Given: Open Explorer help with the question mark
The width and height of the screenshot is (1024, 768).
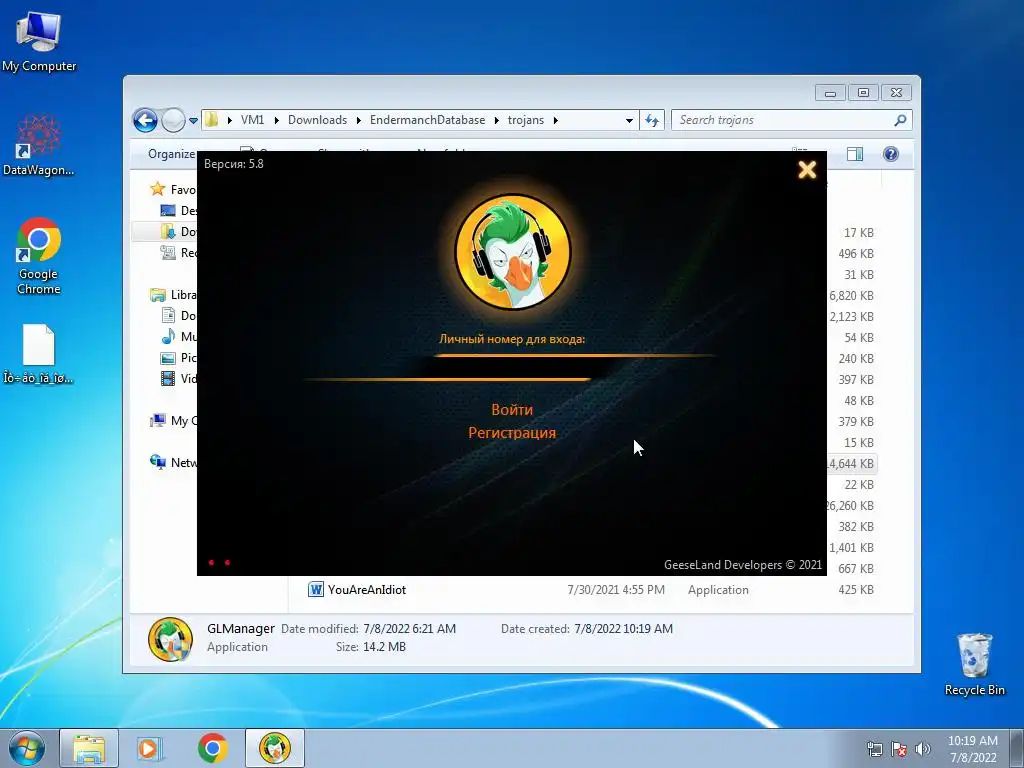Looking at the screenshot, I should tap(891, 154).
